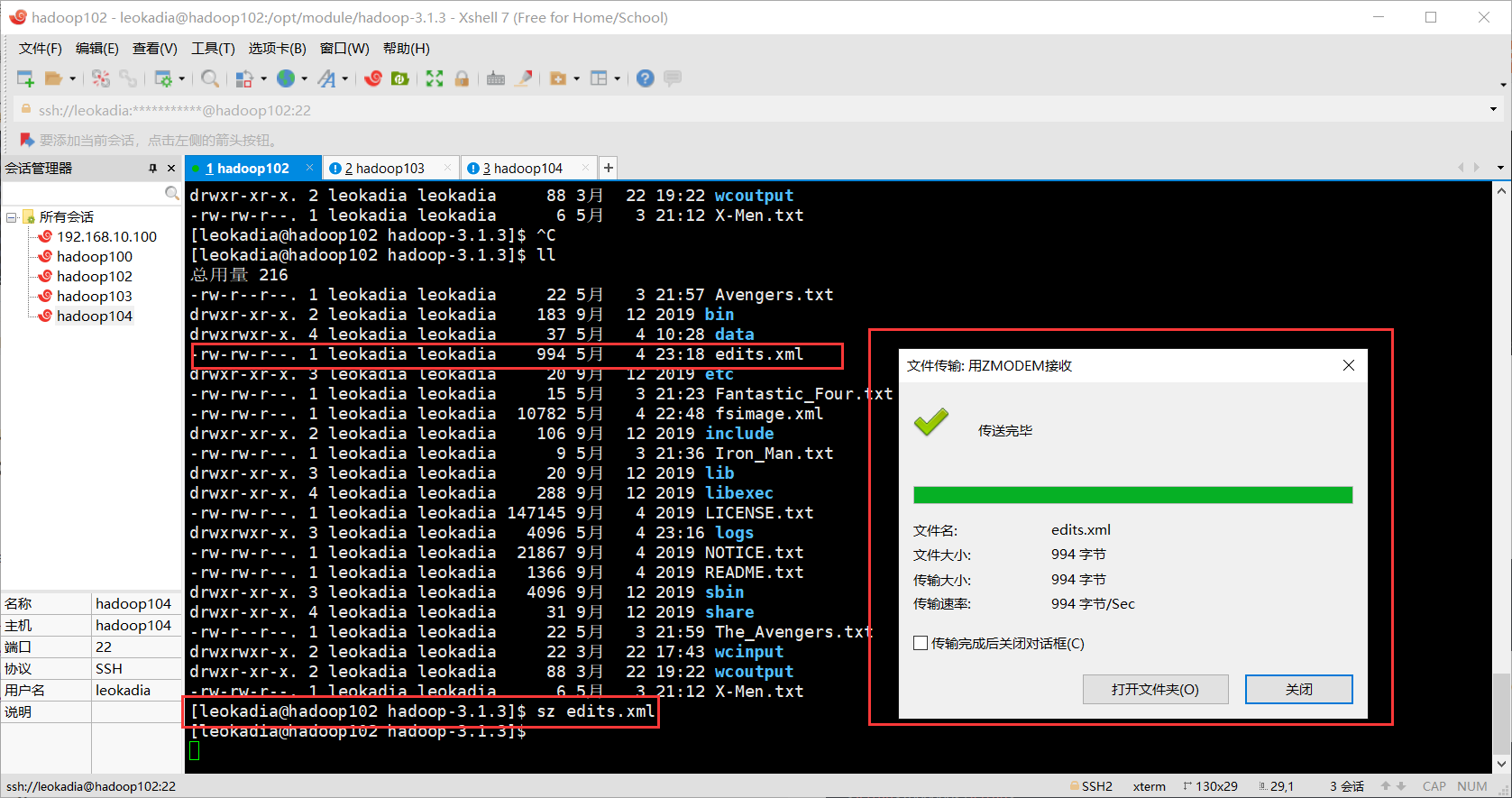Select hadoop103 session in tree
1512x798 pixels.
click(94, 296)
